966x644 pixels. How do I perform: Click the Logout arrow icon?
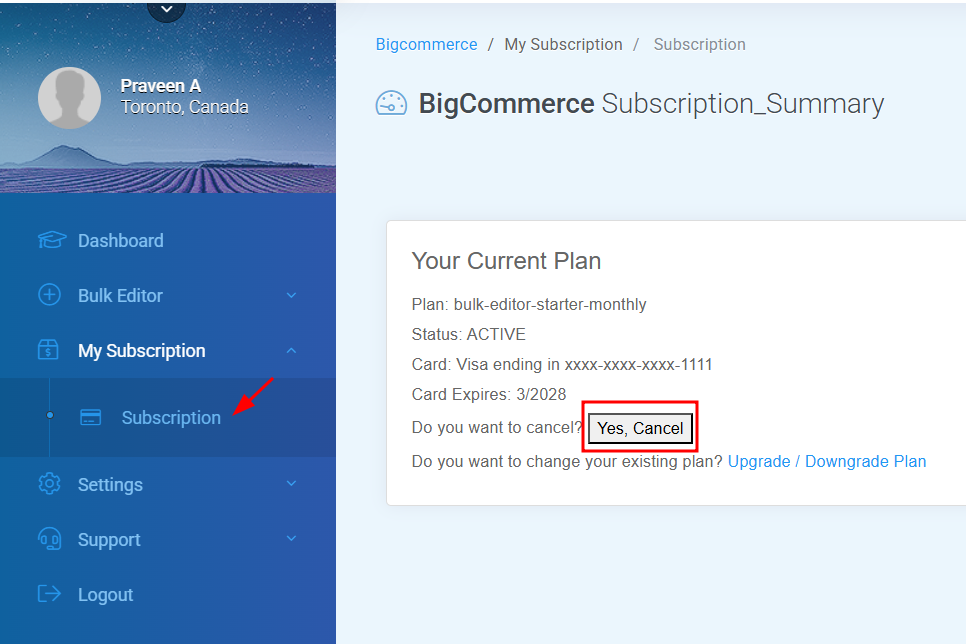[x=49, y=594]
